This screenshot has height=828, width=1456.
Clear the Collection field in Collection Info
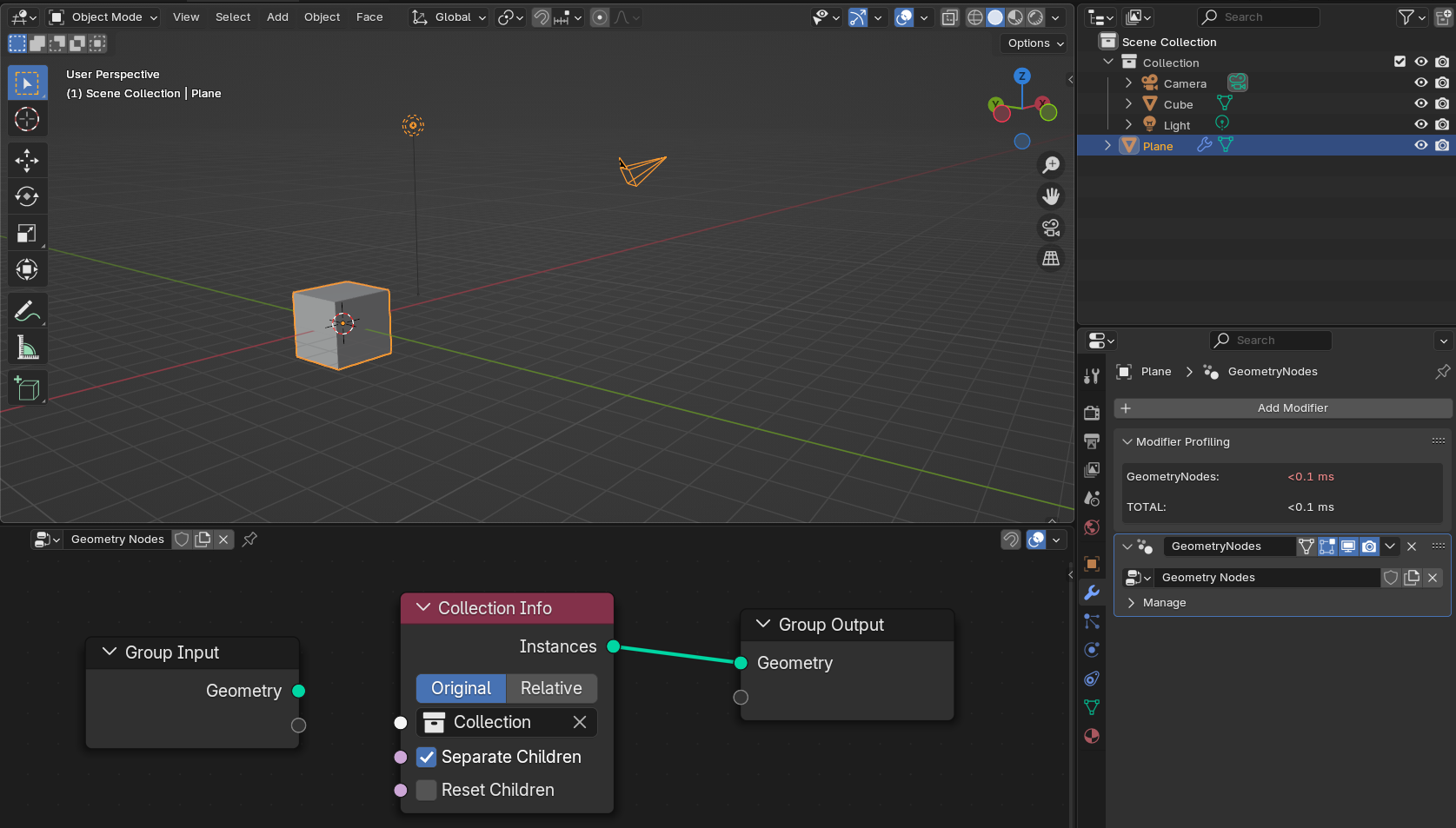[x=580, y=722]
